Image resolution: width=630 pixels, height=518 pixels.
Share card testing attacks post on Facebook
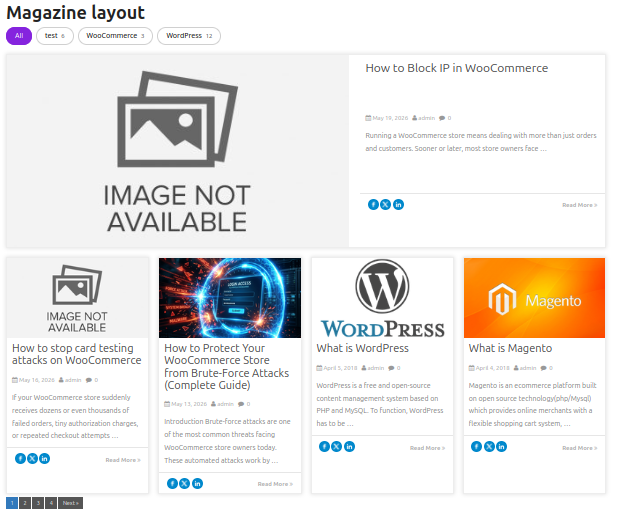20,459
